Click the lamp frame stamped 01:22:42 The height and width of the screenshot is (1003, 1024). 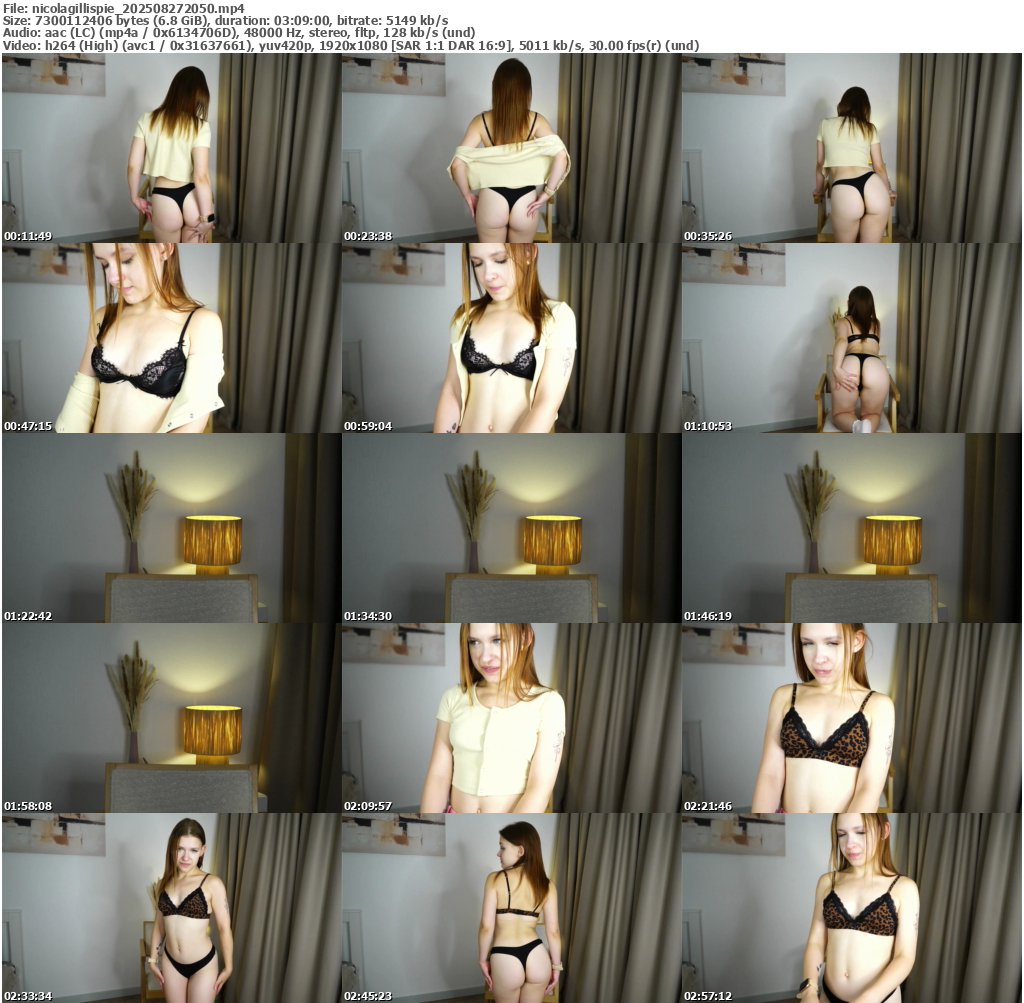(171, 528)
